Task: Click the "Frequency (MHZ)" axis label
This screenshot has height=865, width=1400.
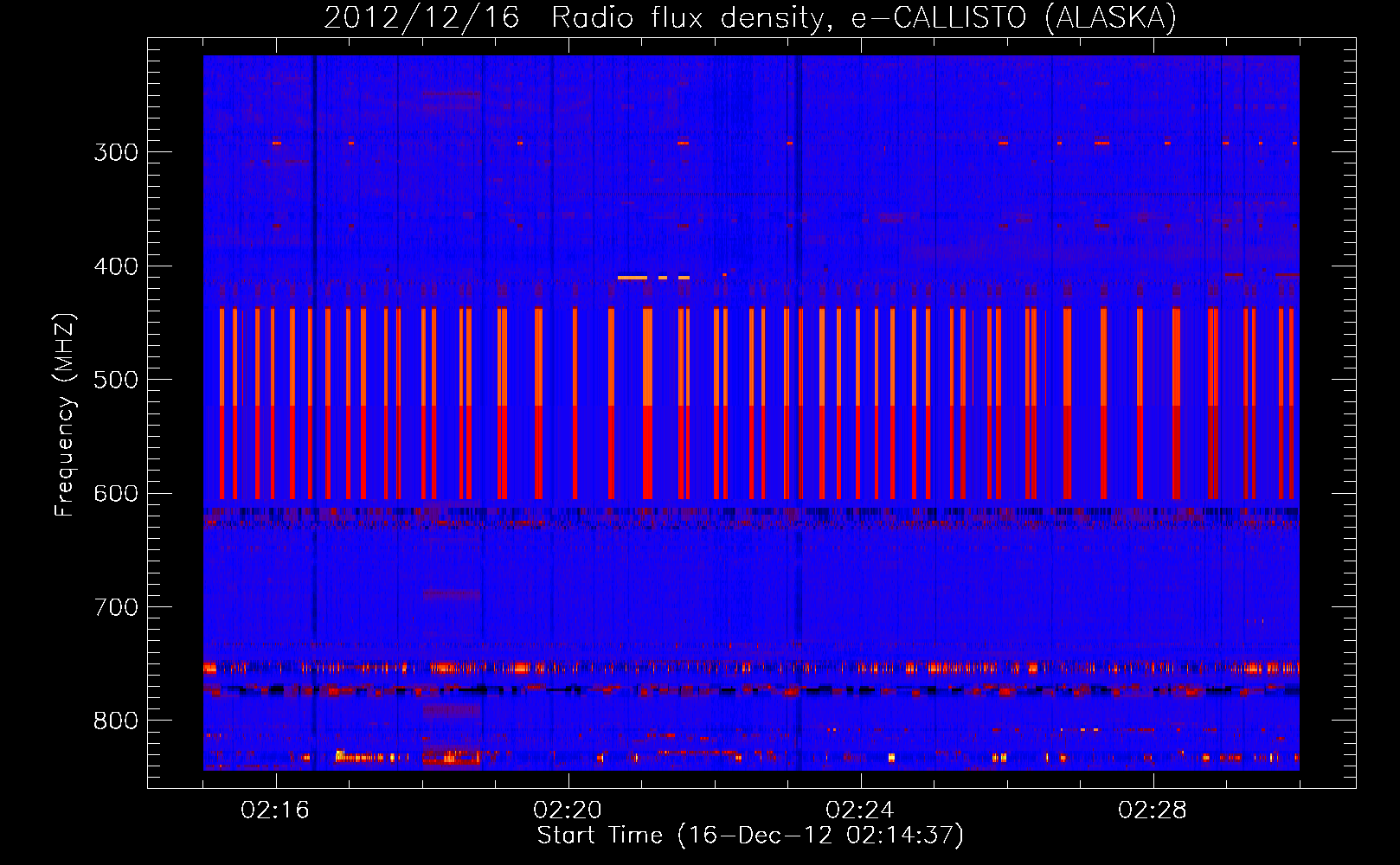Action: 65,415
